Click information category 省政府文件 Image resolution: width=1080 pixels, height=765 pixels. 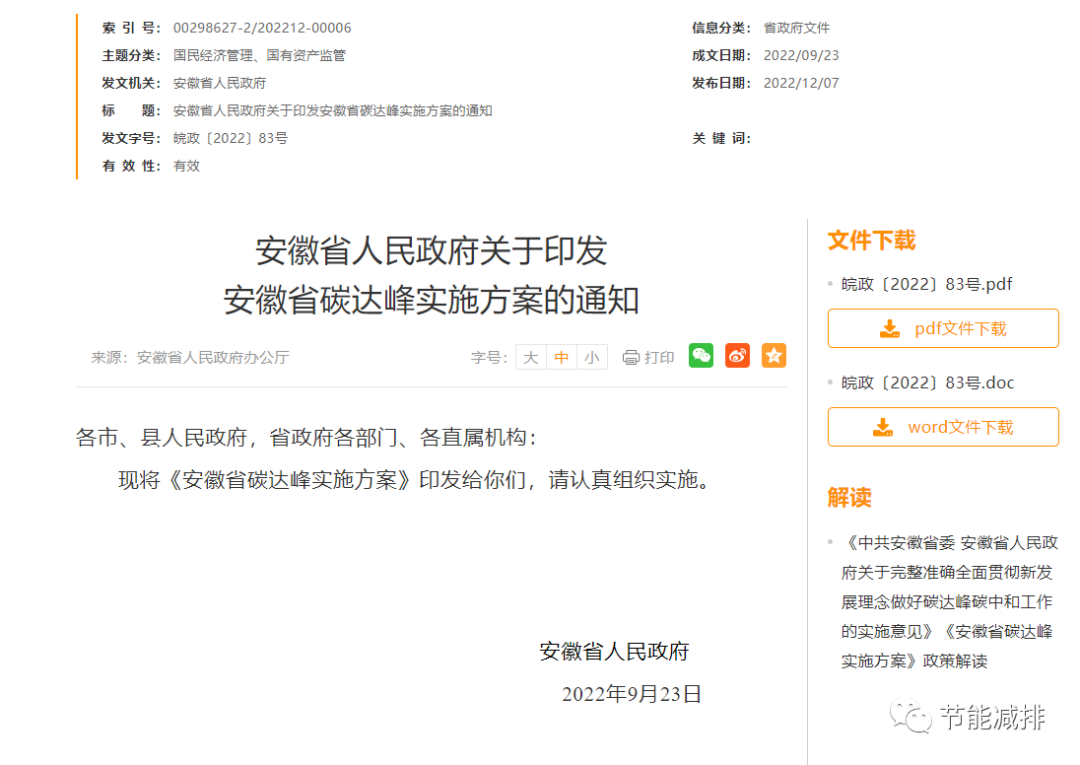[796, 28]
